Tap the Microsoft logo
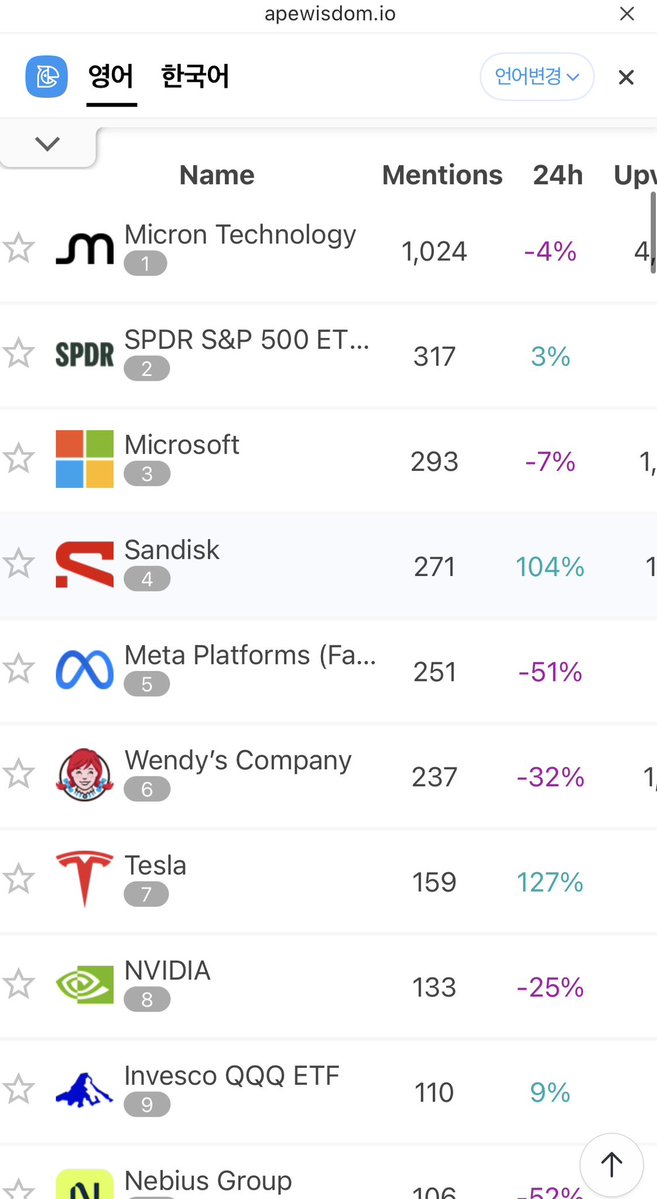657x1199 pixels. click(x=85, y=459)
